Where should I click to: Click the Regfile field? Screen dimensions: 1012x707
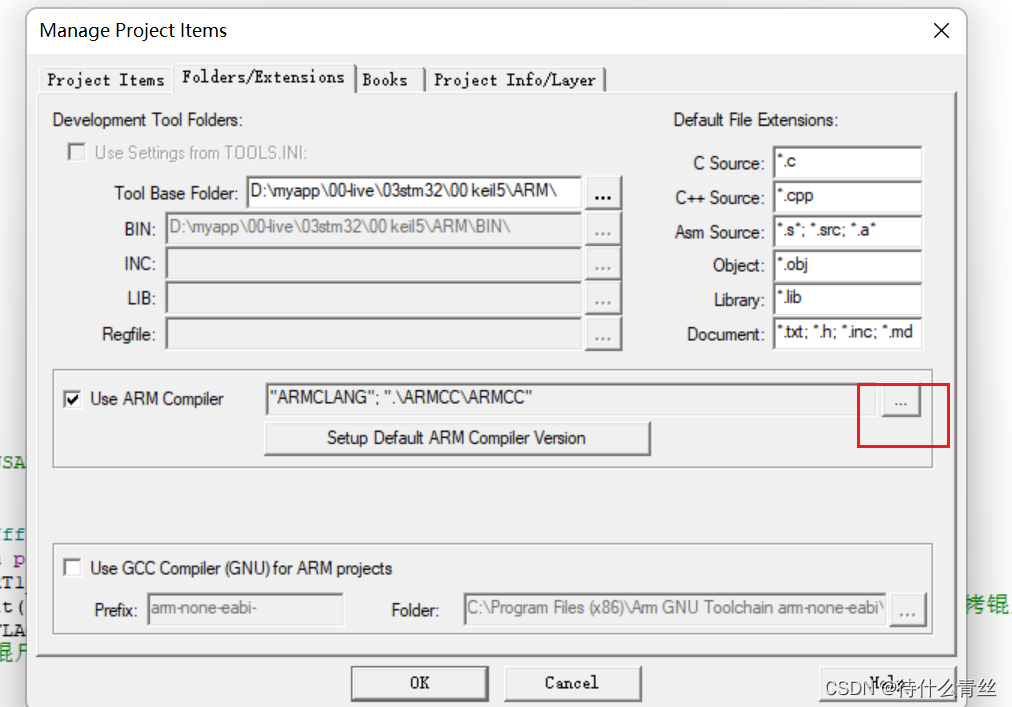point(374,334)
